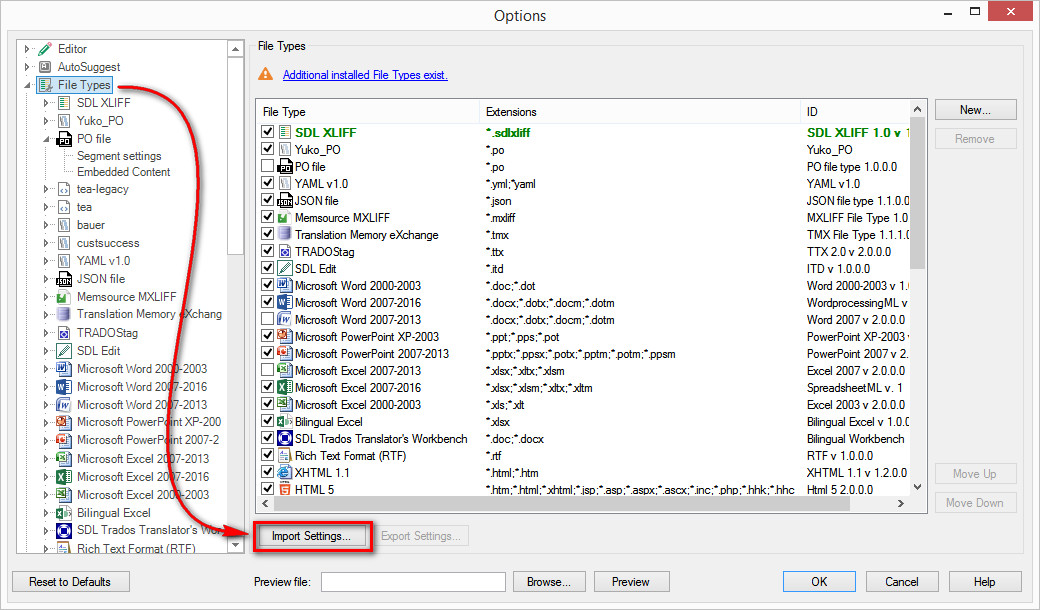This screenshot has width=1040, height=610.
Task: Toggle the YAML v1.0 checkbox
Action: point(267,183)
